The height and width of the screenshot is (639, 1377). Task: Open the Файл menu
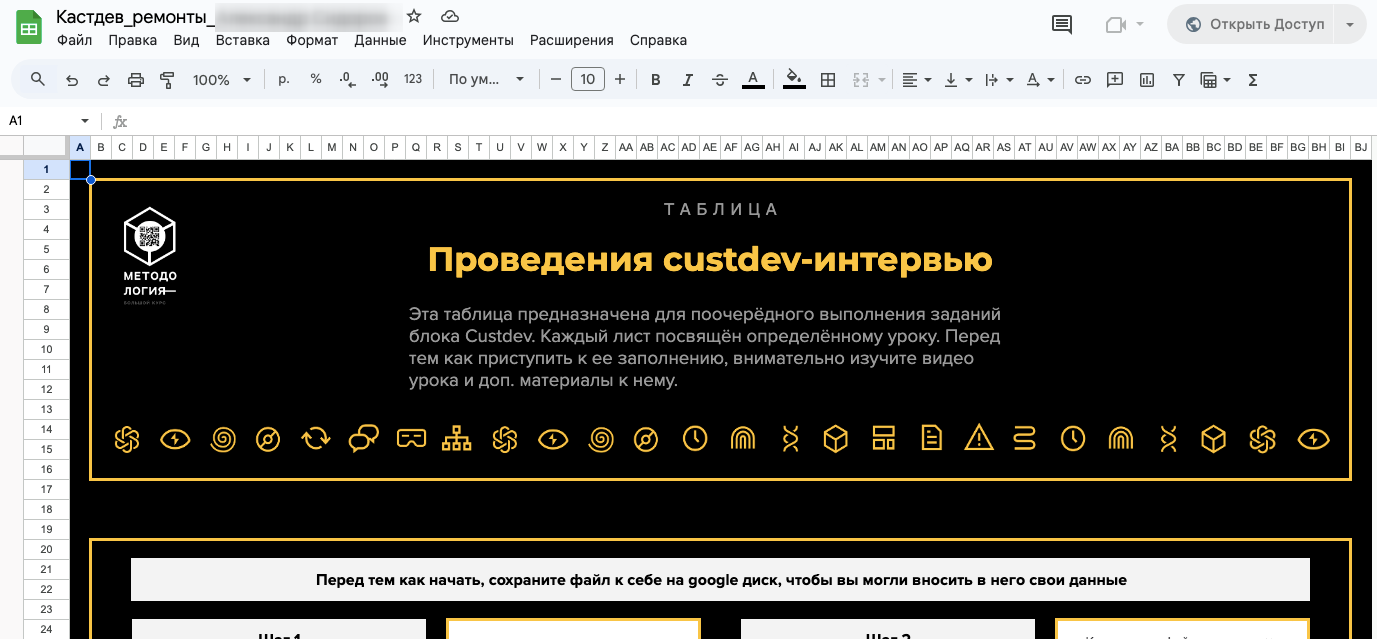74,41
